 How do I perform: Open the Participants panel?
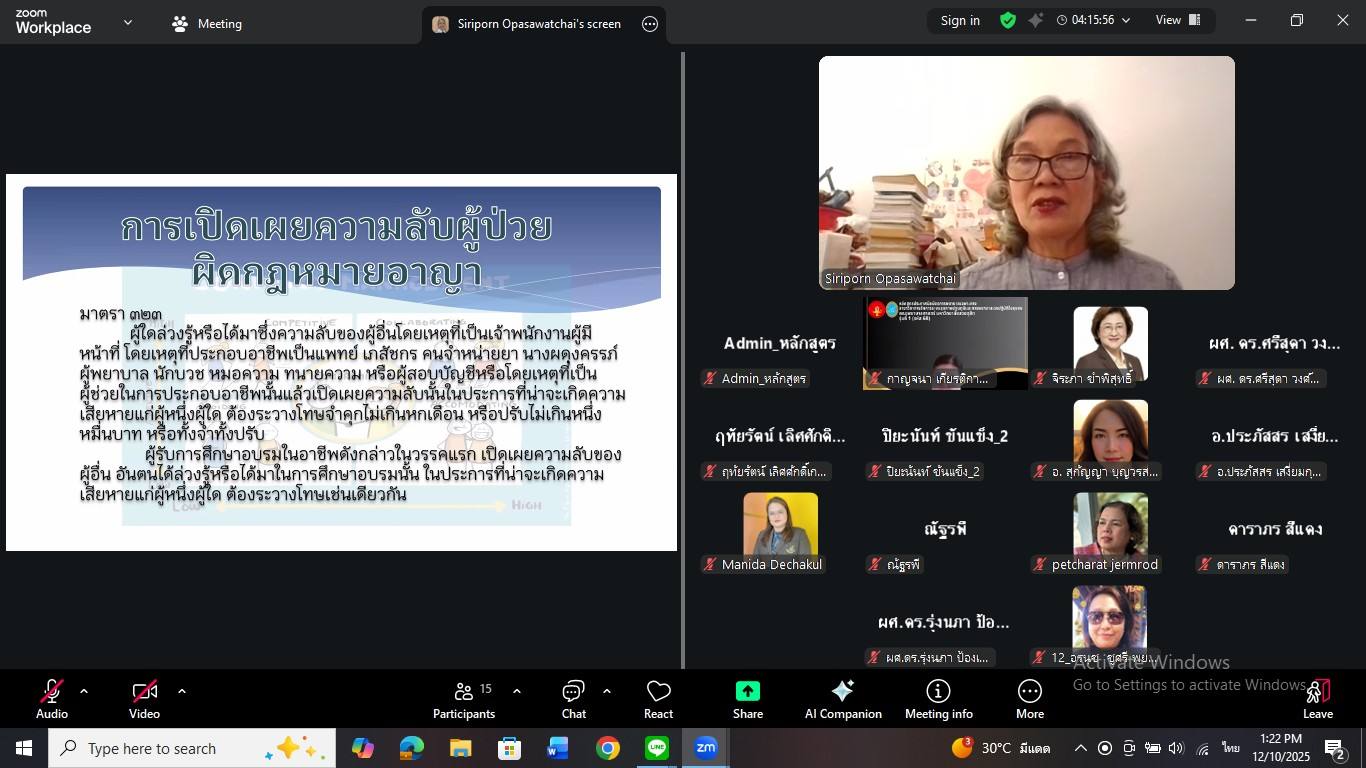pos(463,697)
